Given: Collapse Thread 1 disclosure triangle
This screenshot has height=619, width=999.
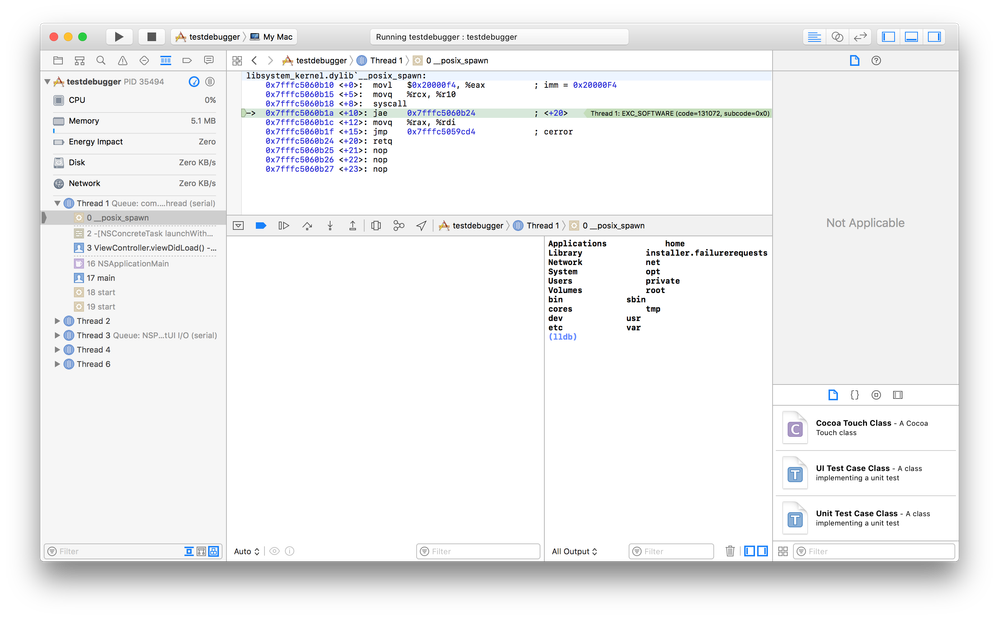Looking at the screenshot, I should 57,203.
